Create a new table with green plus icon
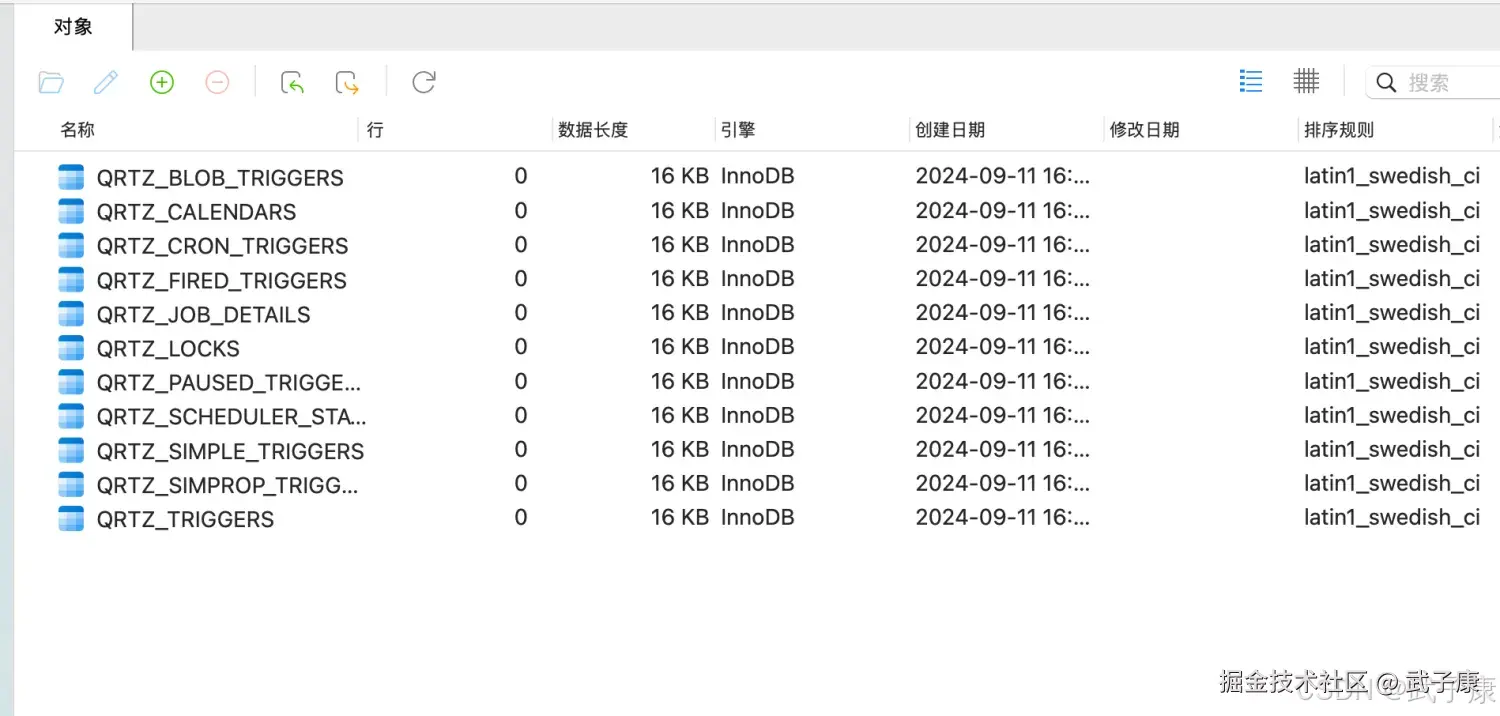The height and width of the screenshot is (716, 1500). point(161,82)
